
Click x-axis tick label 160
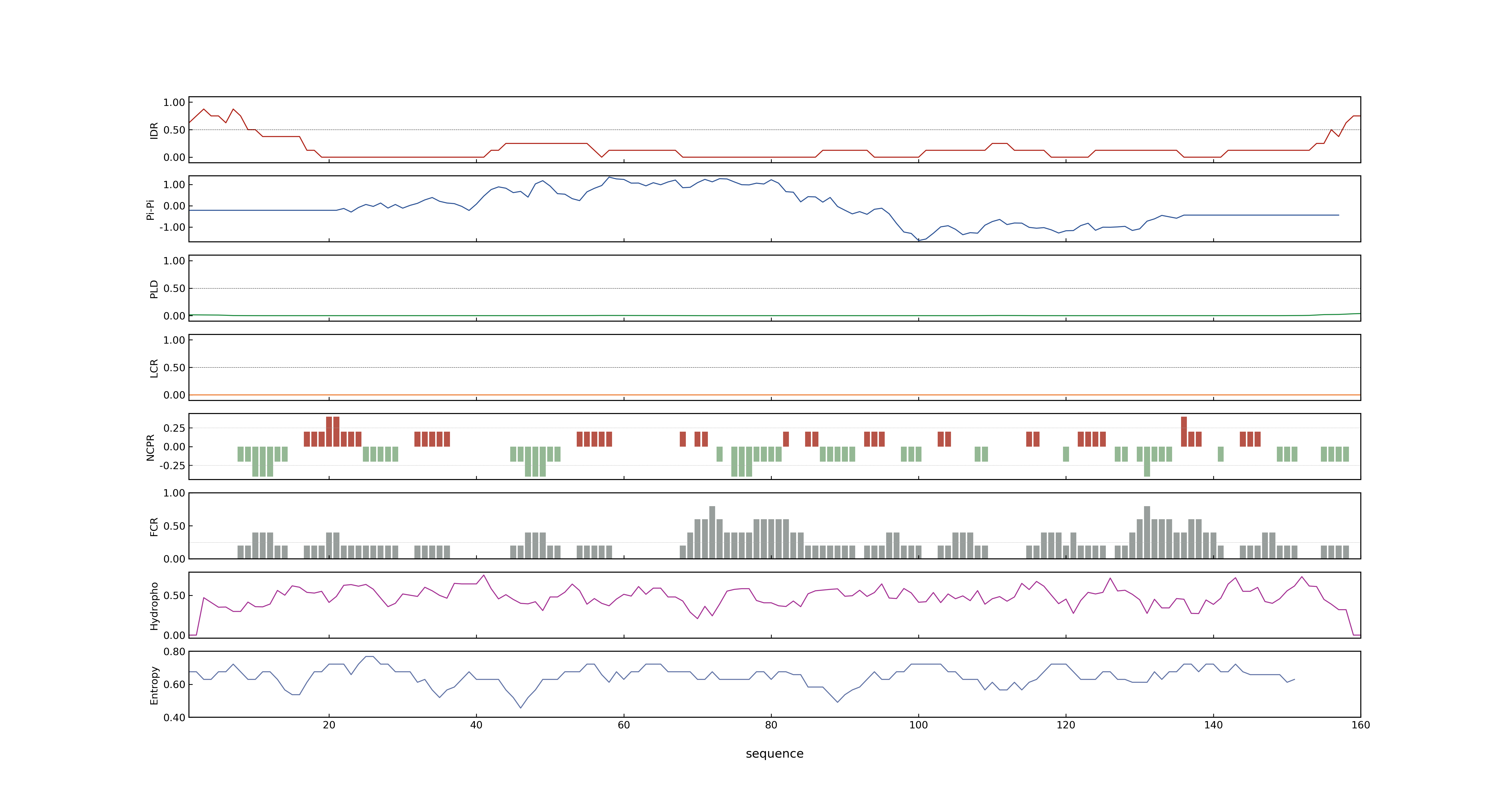click(x=1361, y=725)
